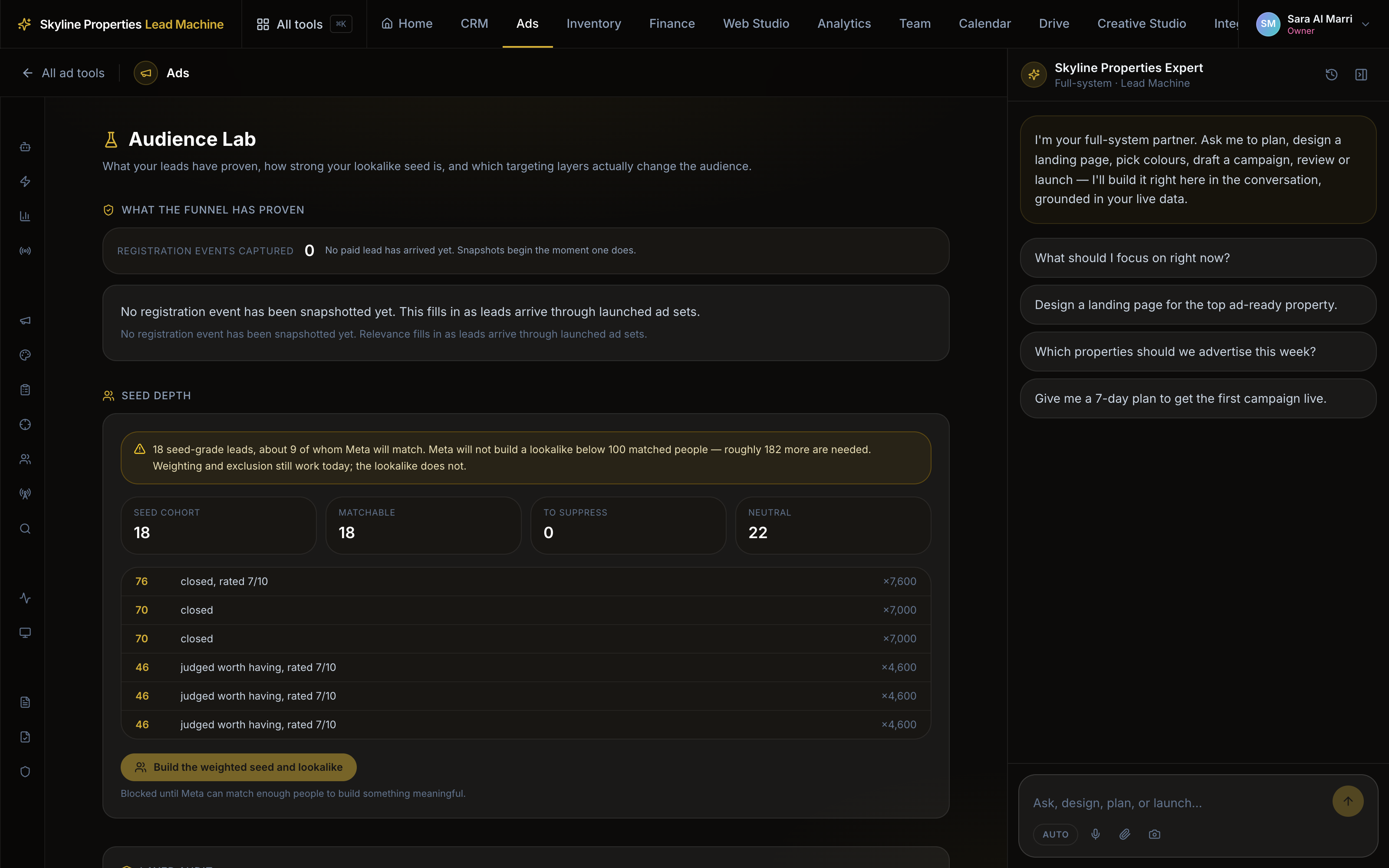
Task: Click the checked document sidebar icon
Action: pos(25,736)
